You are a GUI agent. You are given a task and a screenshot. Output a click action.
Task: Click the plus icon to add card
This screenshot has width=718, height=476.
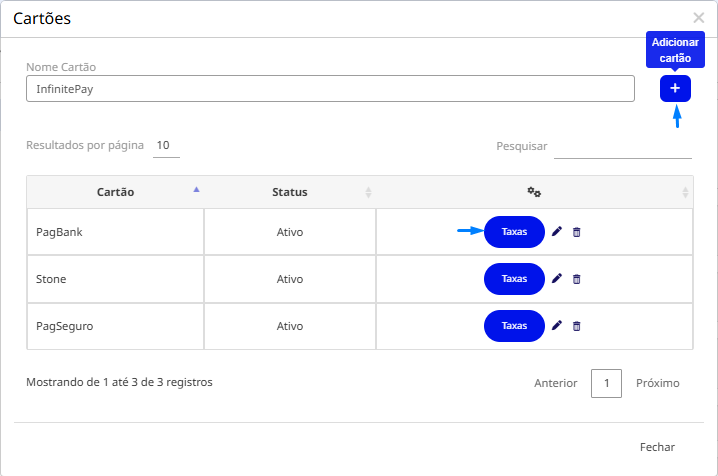[675, 89]
